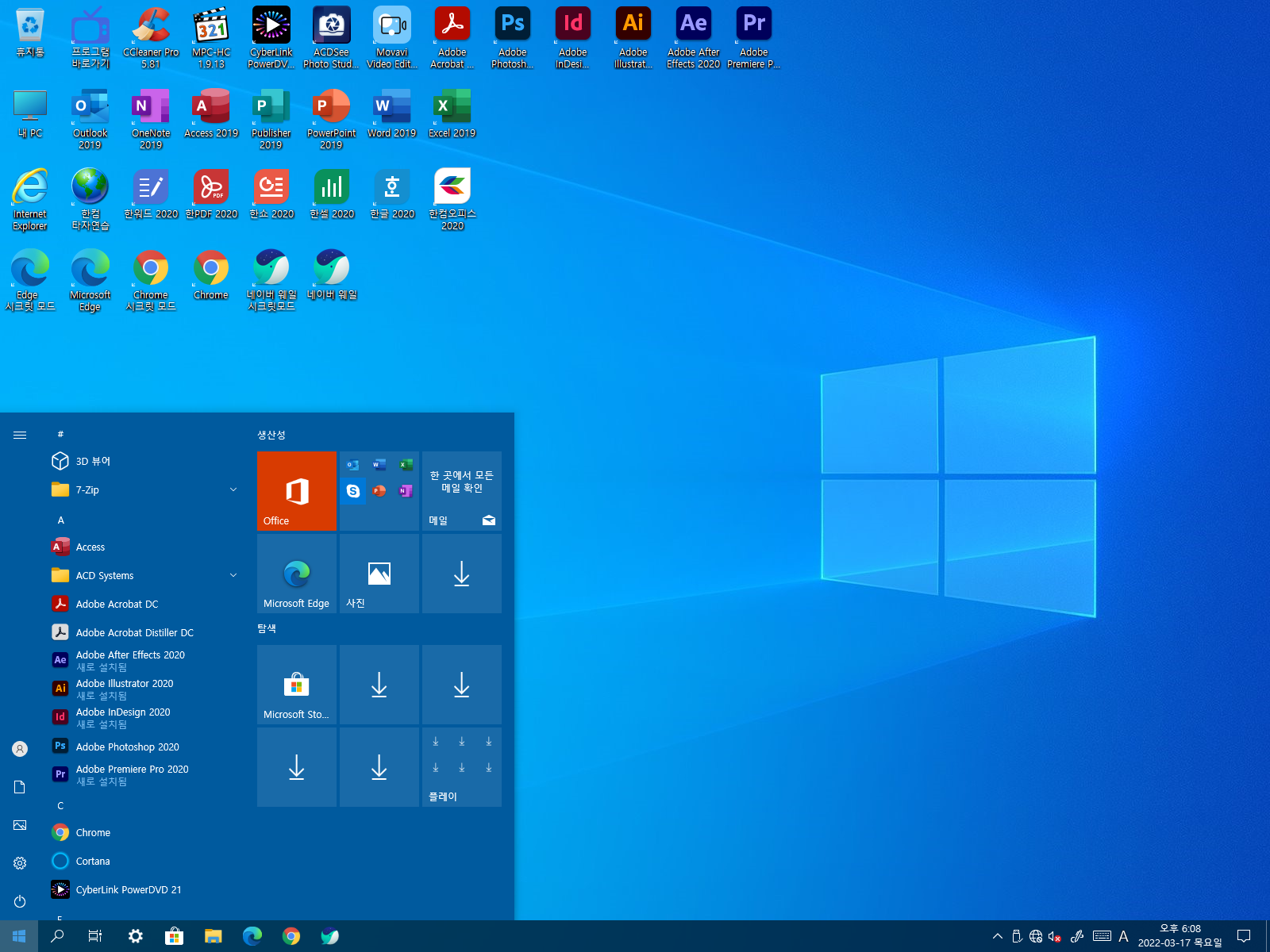Open Word 2019 desktop shortcut
Viewport: 1270px width, 952px height.
(392, 113)
